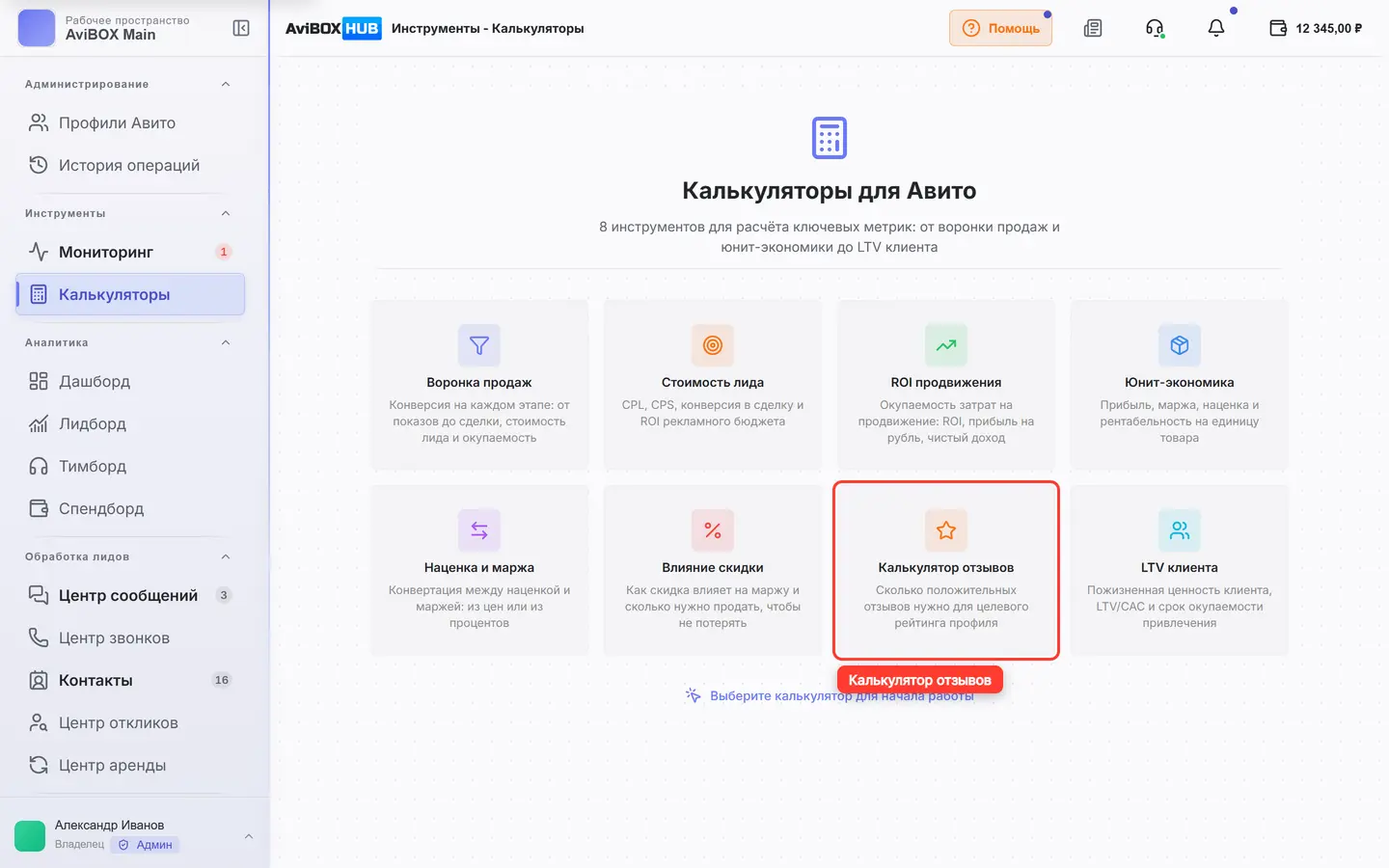Viewport: 1389px width, 868px height.
Task: Click the Помощь help button
Action: (x=1000, y=28)
